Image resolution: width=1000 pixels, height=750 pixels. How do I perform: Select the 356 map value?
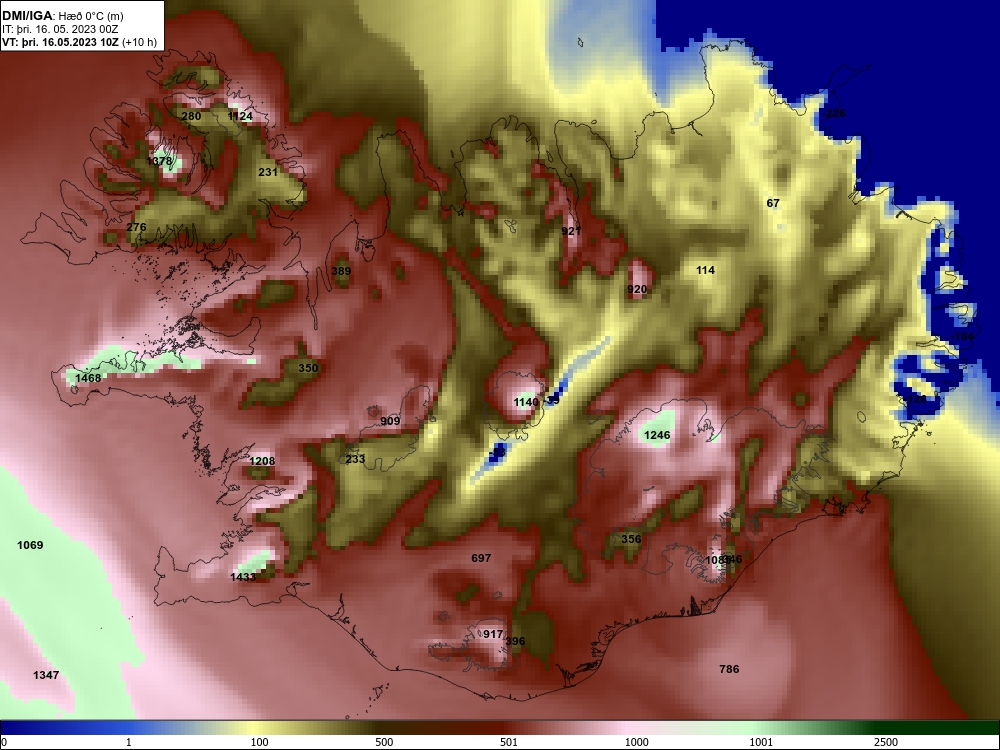point(631,539)
